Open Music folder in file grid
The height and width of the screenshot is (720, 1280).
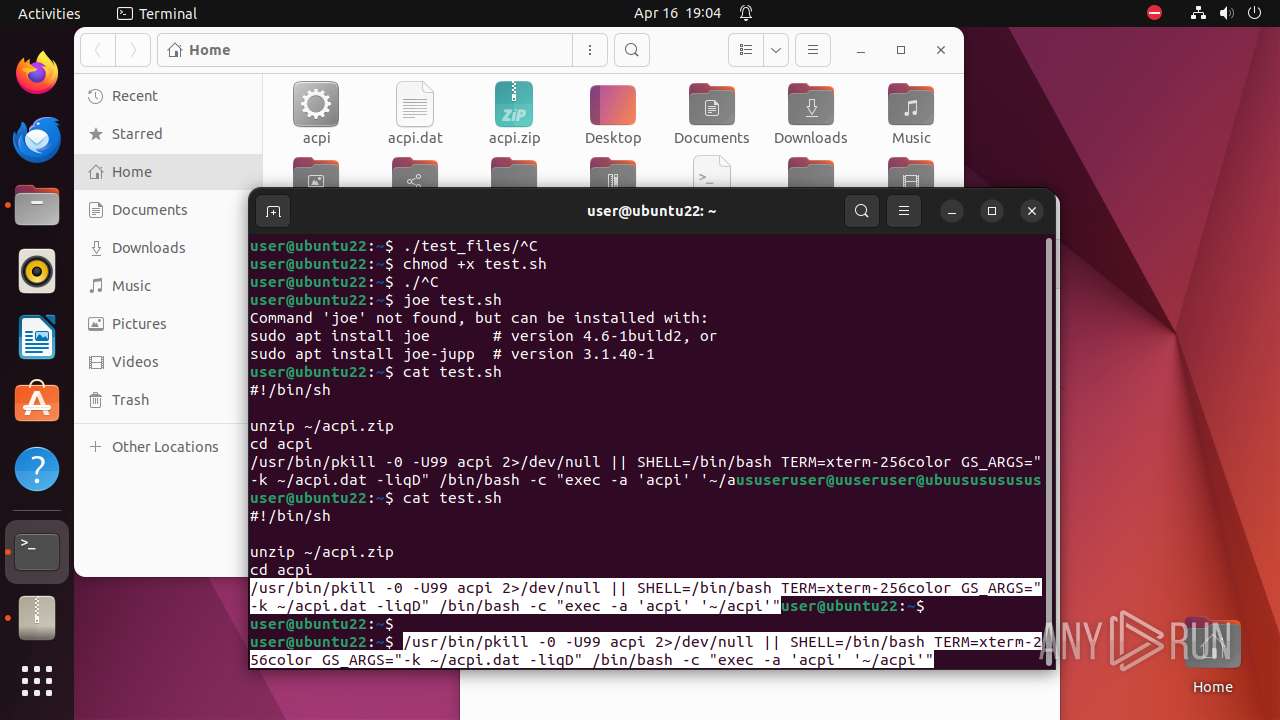click(x=911, y=114)
